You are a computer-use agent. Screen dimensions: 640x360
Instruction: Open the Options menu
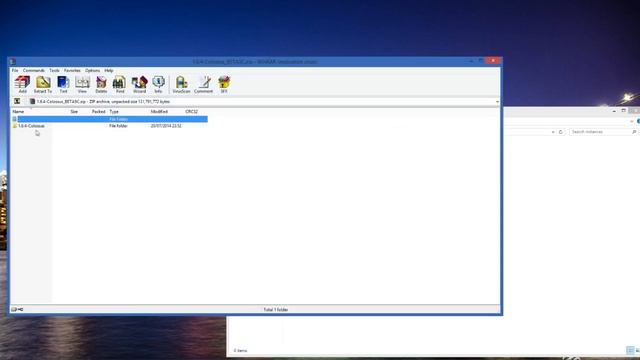tap(92, 71)
